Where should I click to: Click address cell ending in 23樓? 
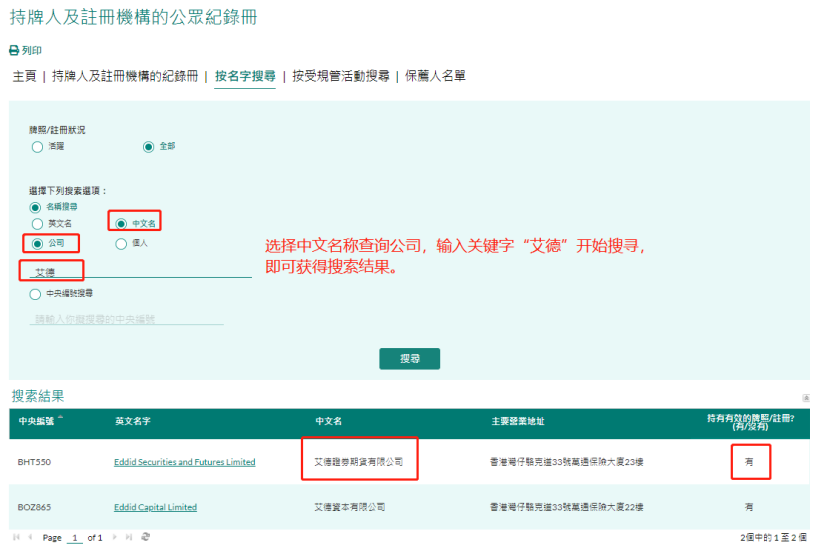[x=566, y=462]
